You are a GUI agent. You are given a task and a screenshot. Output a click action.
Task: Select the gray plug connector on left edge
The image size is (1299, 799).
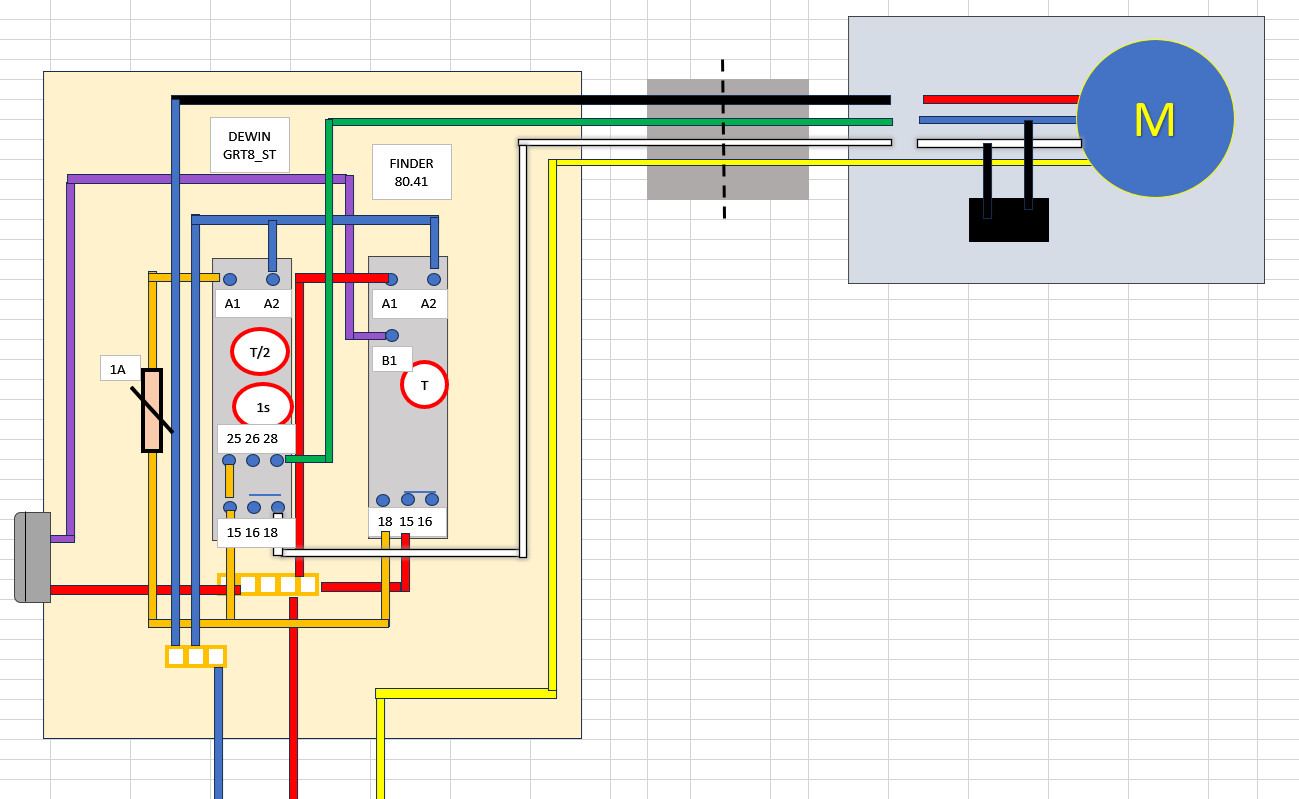click(x=32, y=557)
